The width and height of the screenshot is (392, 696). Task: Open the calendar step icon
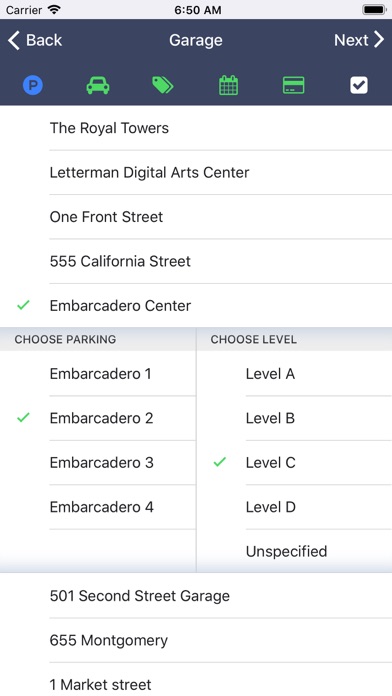(229, 85)
